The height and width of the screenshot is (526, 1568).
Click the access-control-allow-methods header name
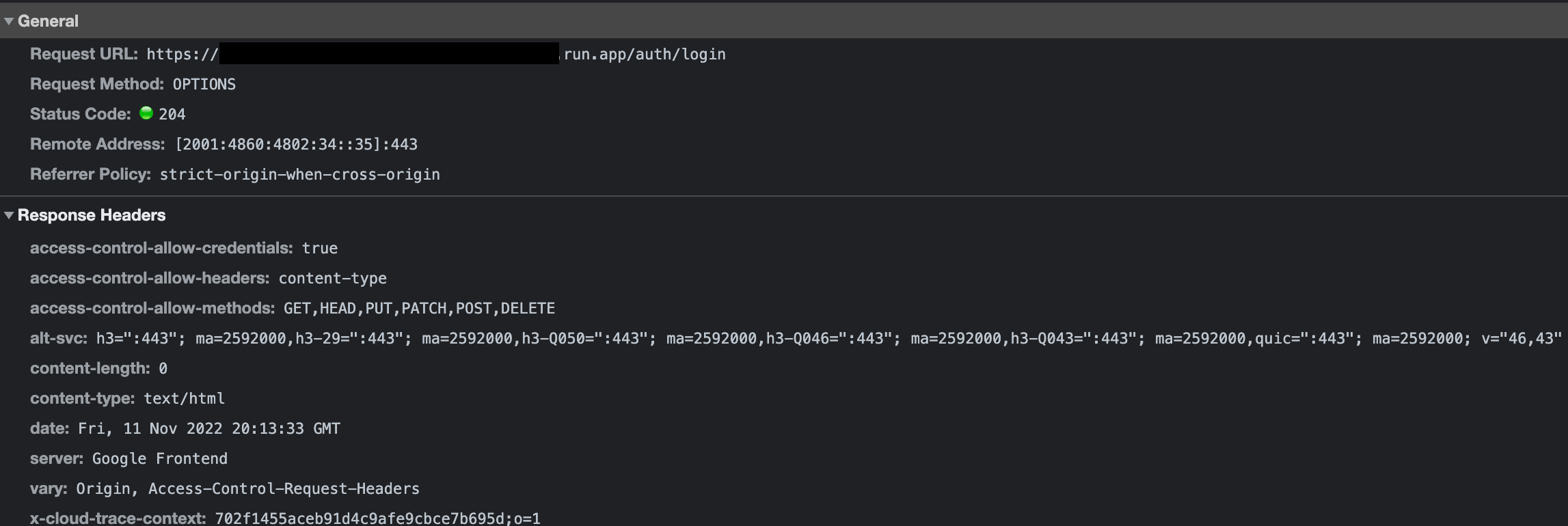(x=152, y=308)
